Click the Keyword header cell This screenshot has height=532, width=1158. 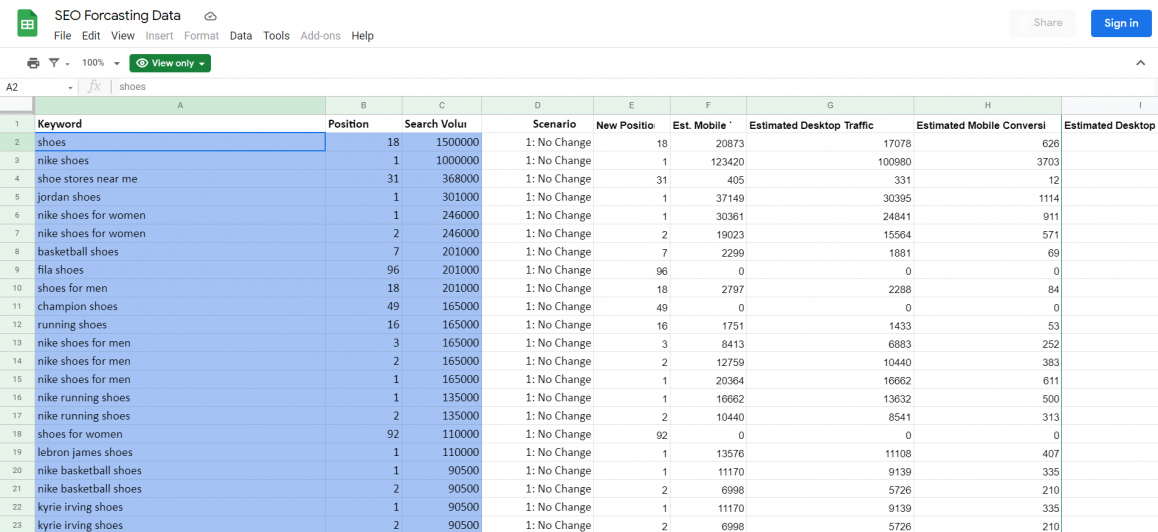(180, 124)
